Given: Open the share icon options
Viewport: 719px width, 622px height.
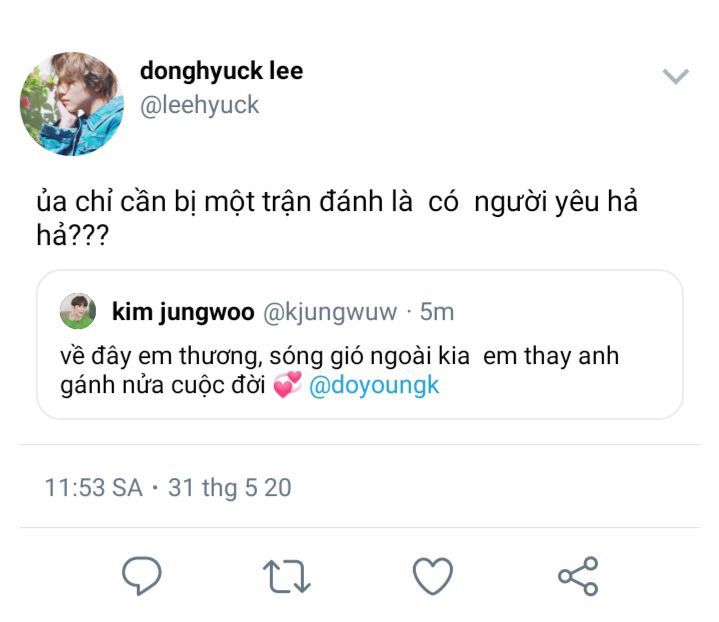Looking at the screenshot, I should click(x=578, y=576).
